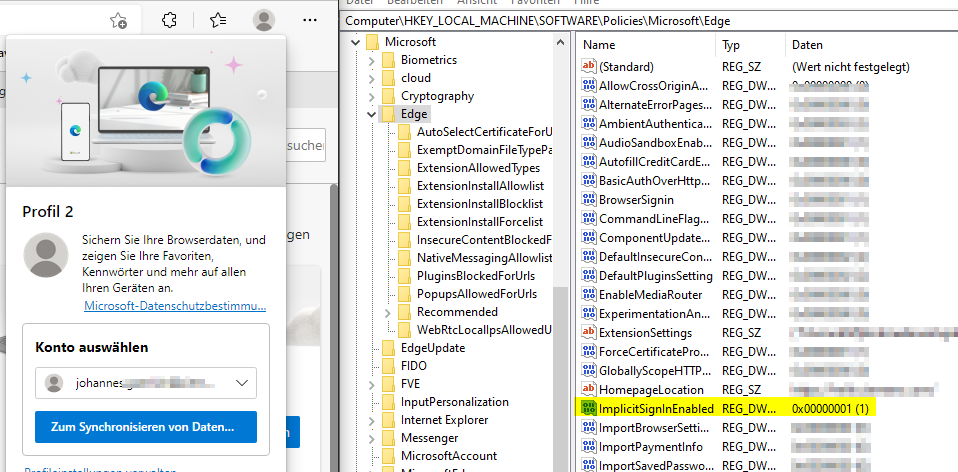Click the Cryptography folder icon
This screenshot has width=958, height=472.
coord(389,96)
